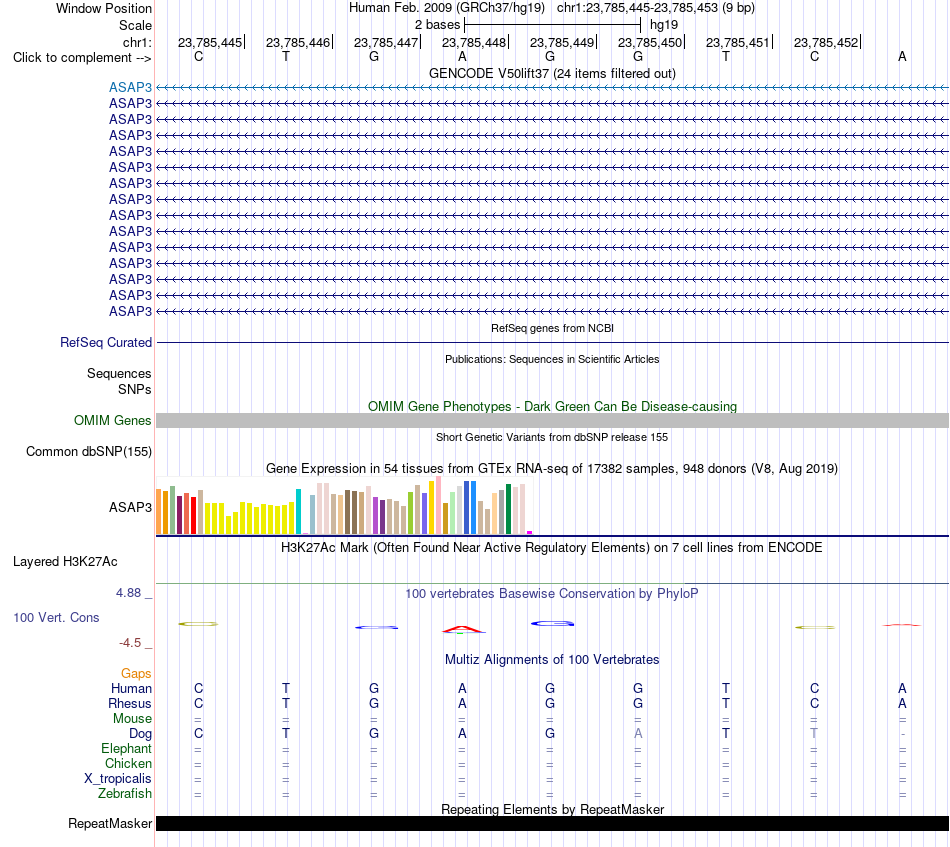Select the Mouse alignment row label
Image resolution: width=950 pixels, height=847 pixels.
tap(132, 719)
